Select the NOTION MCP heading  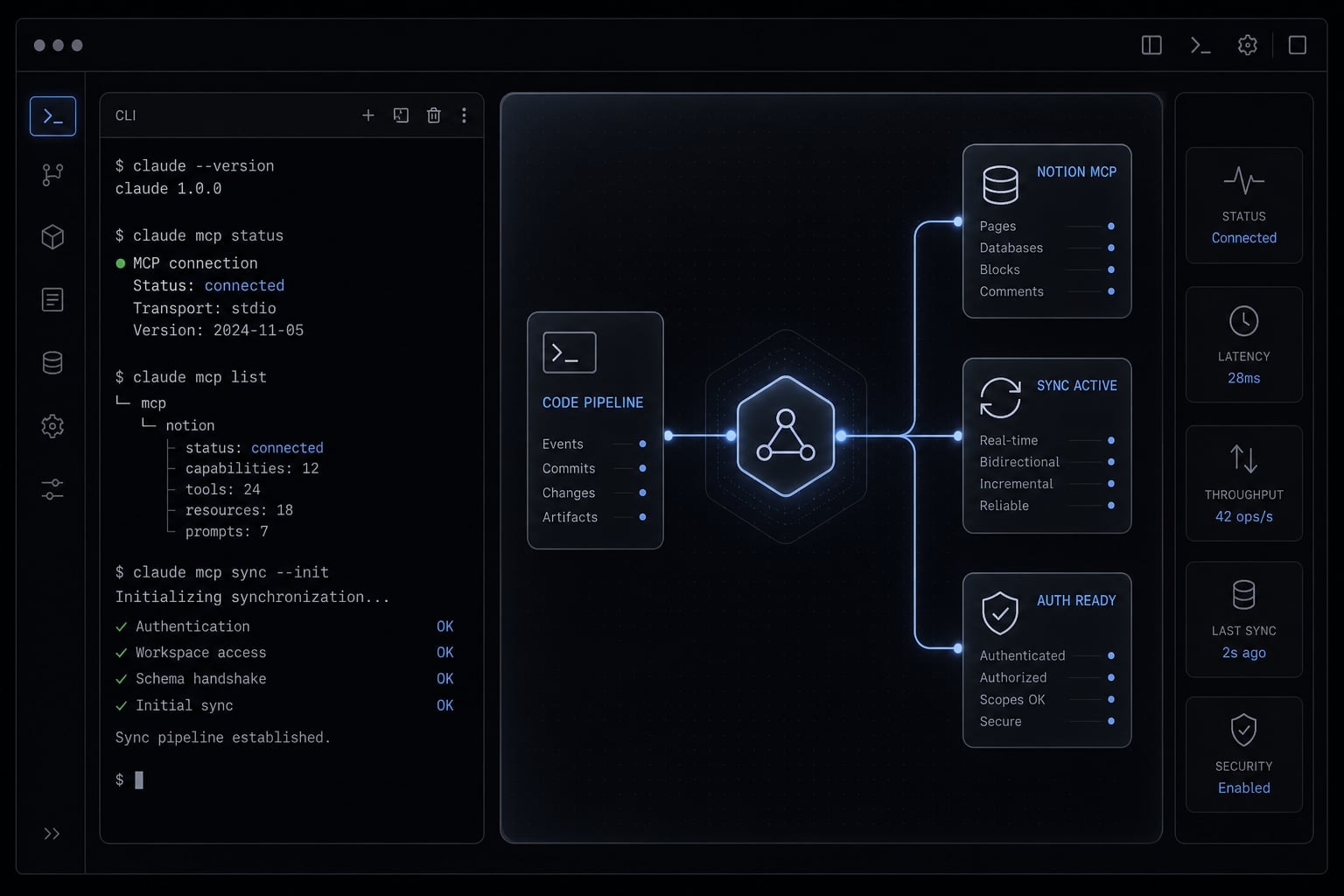tap(1076, 172)
